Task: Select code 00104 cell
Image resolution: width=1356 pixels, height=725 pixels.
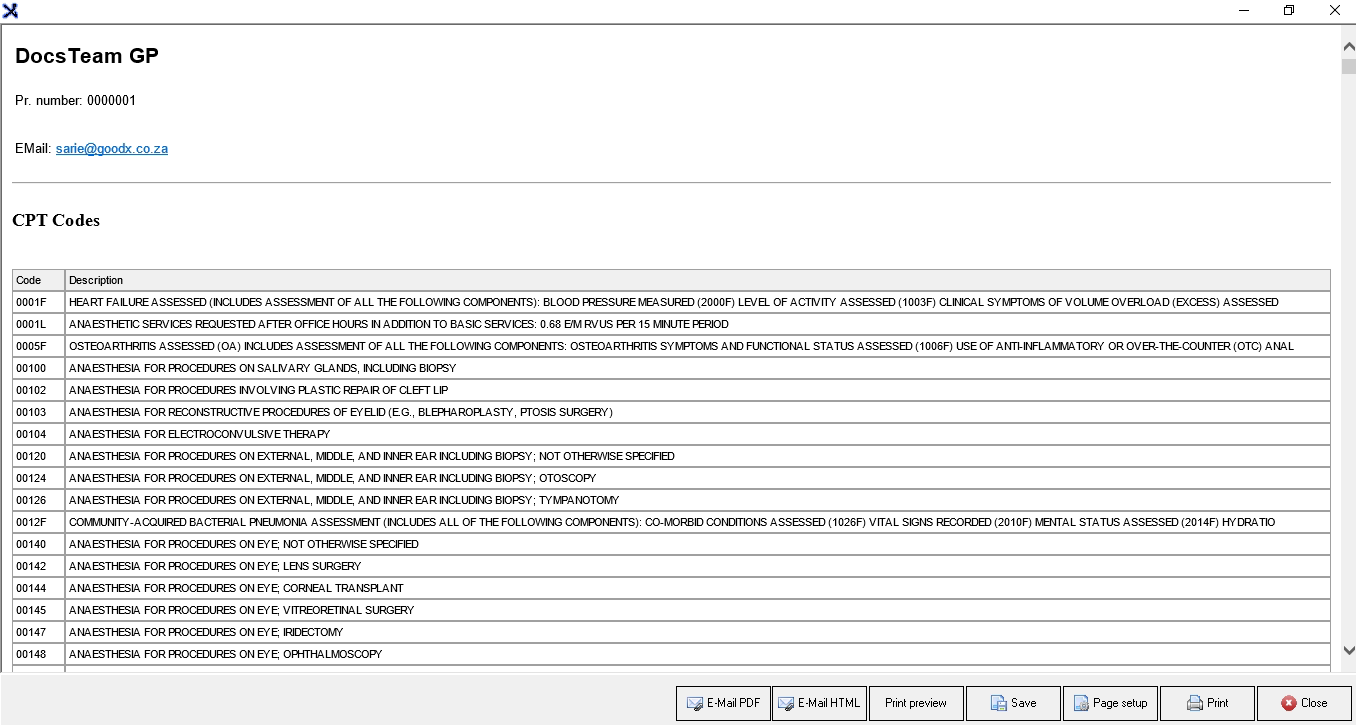Action: point(39,434)
